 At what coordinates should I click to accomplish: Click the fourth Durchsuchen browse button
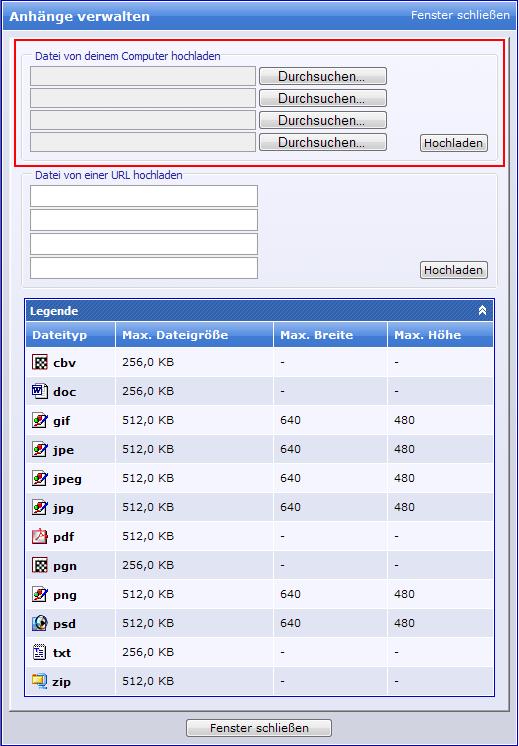tap(323, 142)
